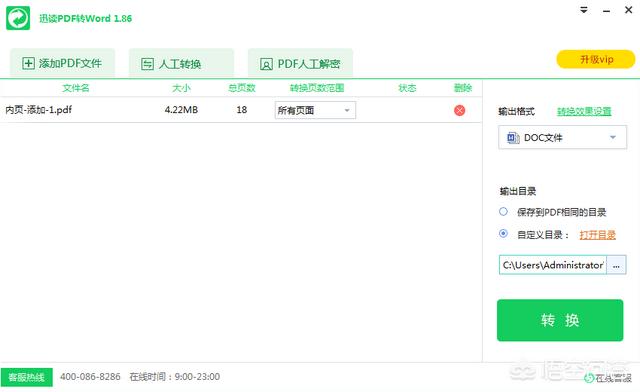Screen dimensions: 640x392
Task: Click the 打开目录 link
Action: click(598, 235)
